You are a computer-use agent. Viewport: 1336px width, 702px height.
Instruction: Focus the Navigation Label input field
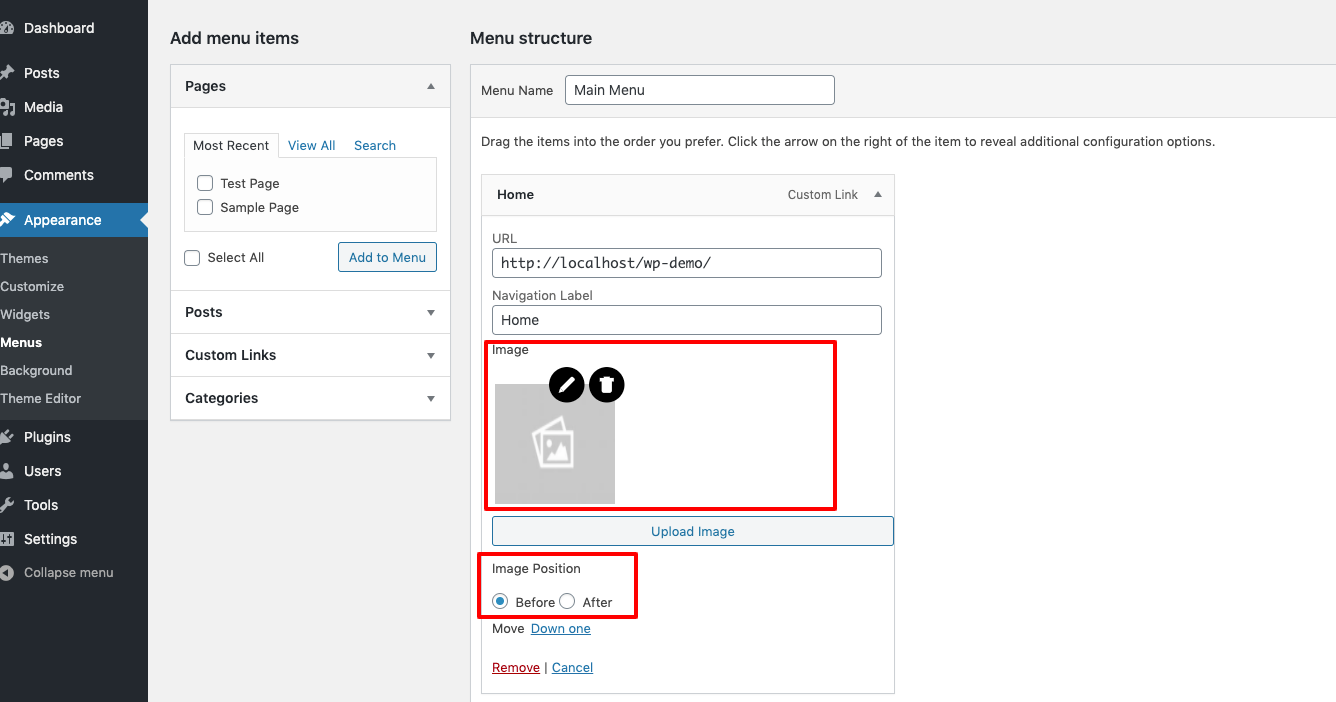coord(687,320)
